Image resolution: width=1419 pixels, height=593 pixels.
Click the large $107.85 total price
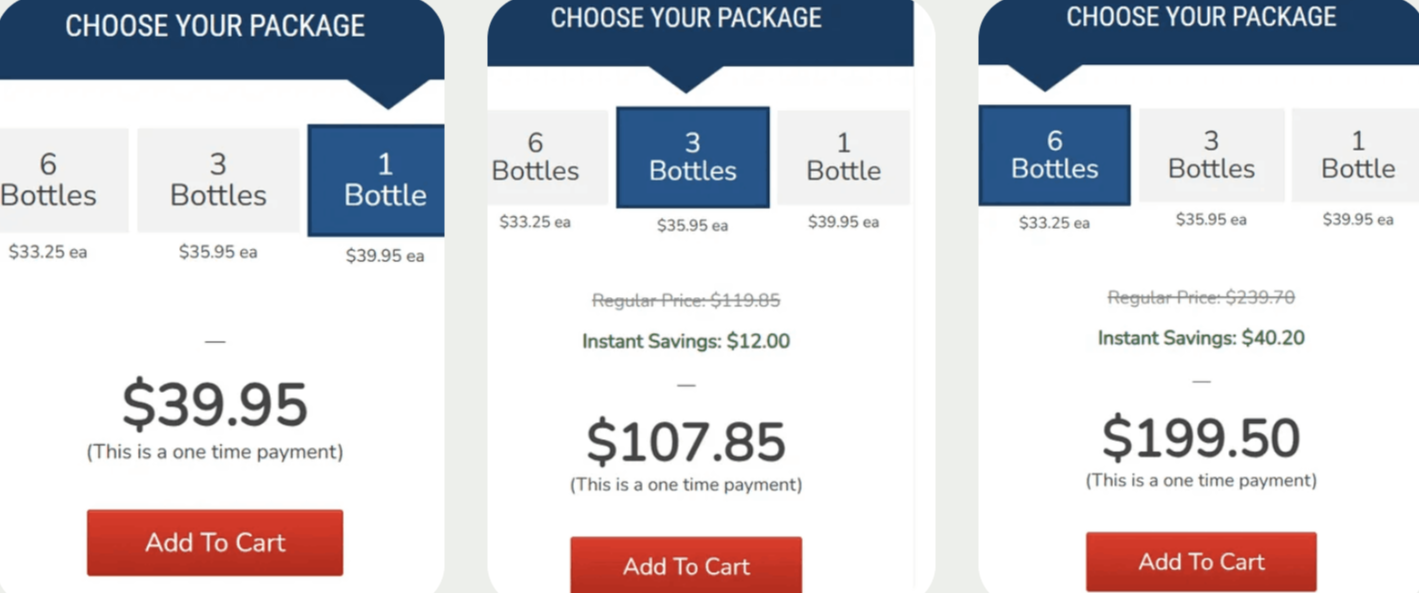(x=686, y=442)
